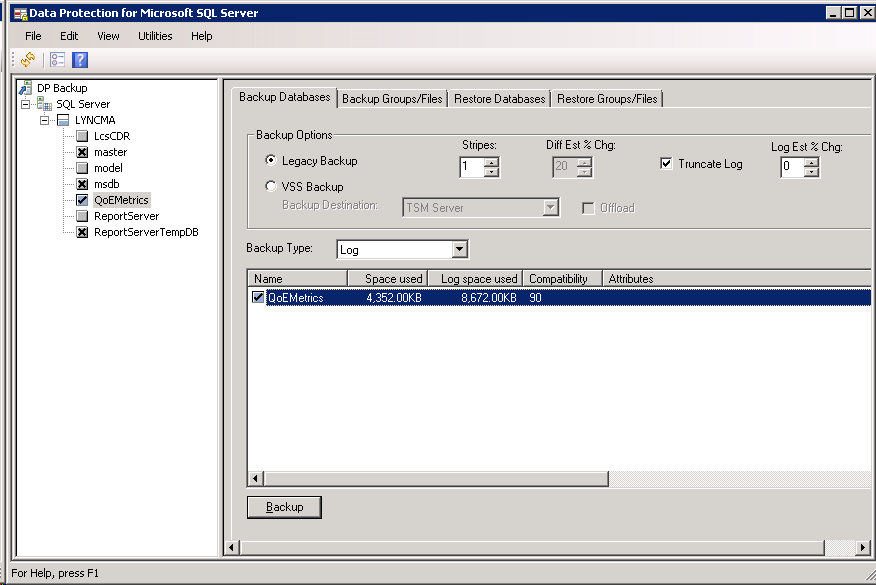Click the LYNCMA server icon
This screenshot has height=585, width=876.
tap(63, 120)
